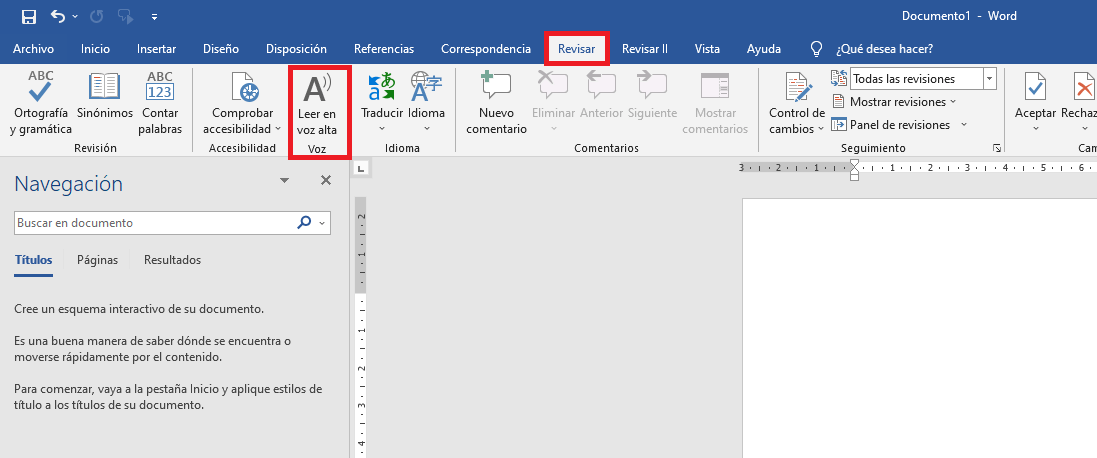Click the Traducir translate icon
The height and width of the screenshot is (458, 1097).
[x=382, y=90]
